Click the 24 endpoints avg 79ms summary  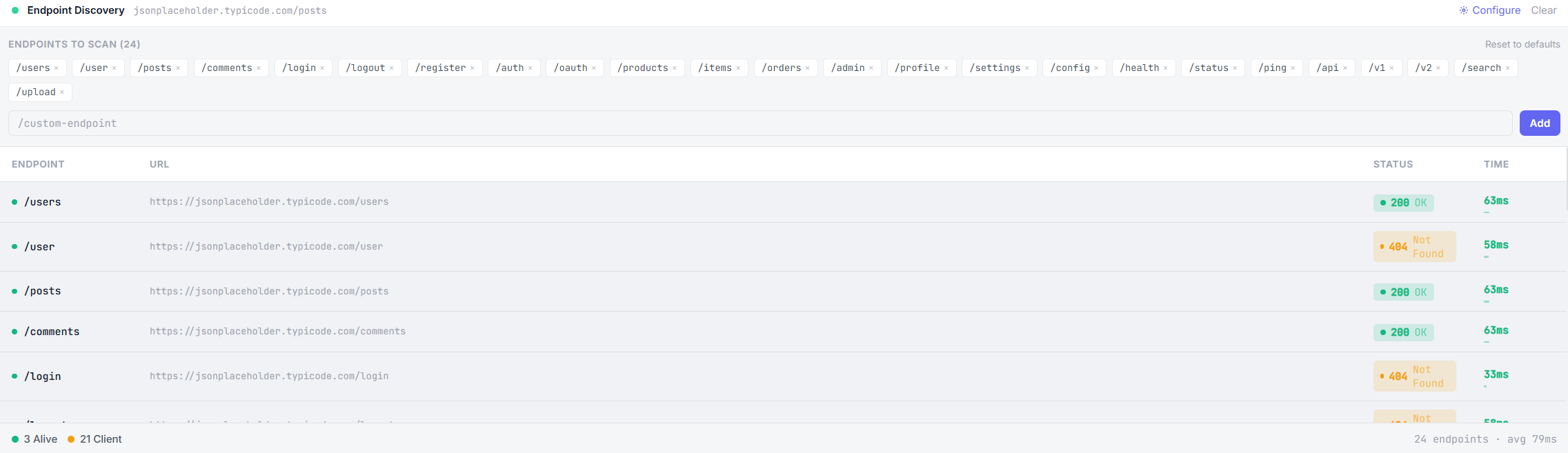pos(1485,439)
